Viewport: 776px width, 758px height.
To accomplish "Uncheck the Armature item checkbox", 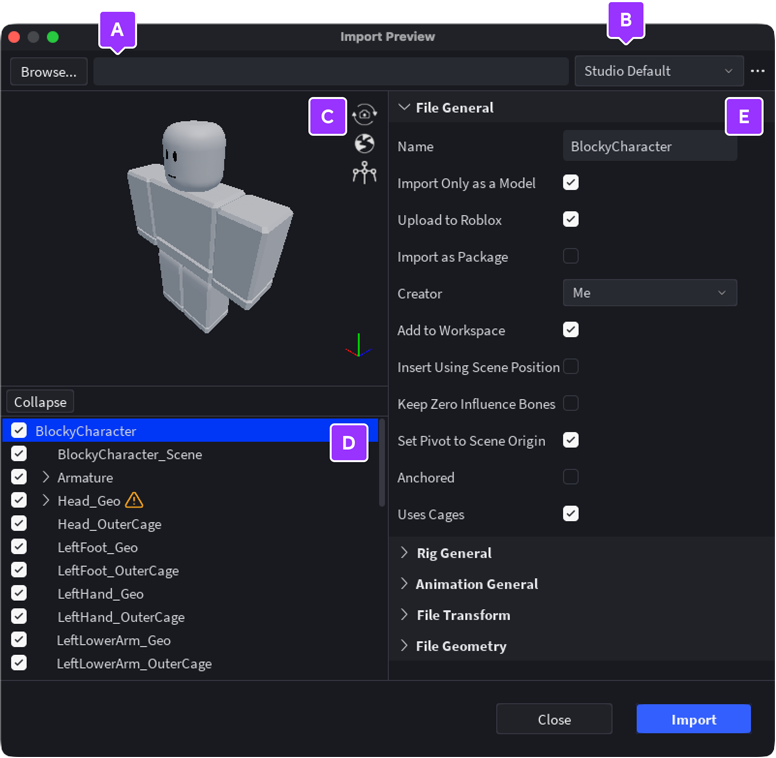I will coord(19,477).
